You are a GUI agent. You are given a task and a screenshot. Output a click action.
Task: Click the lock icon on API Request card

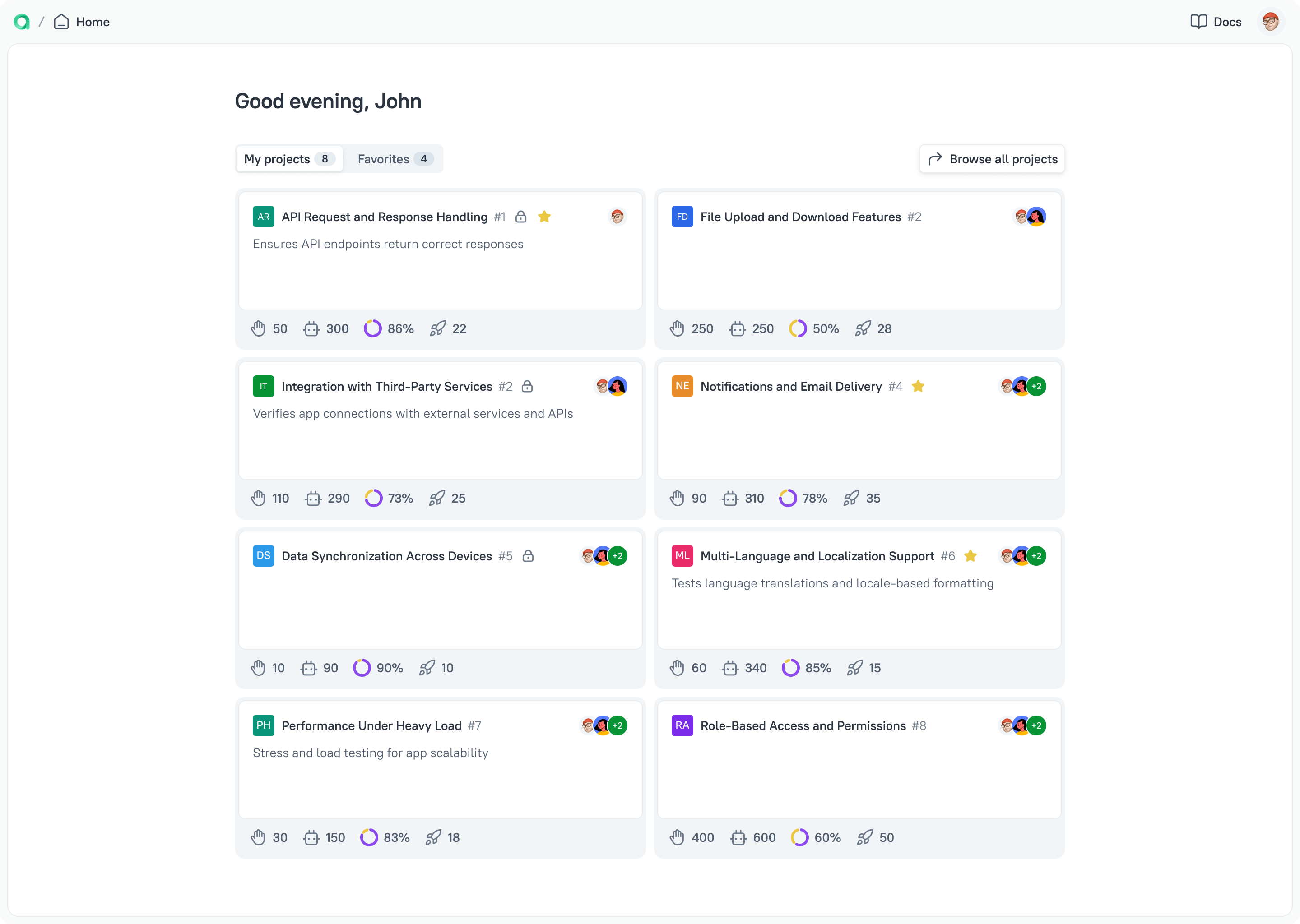(521, 217)
